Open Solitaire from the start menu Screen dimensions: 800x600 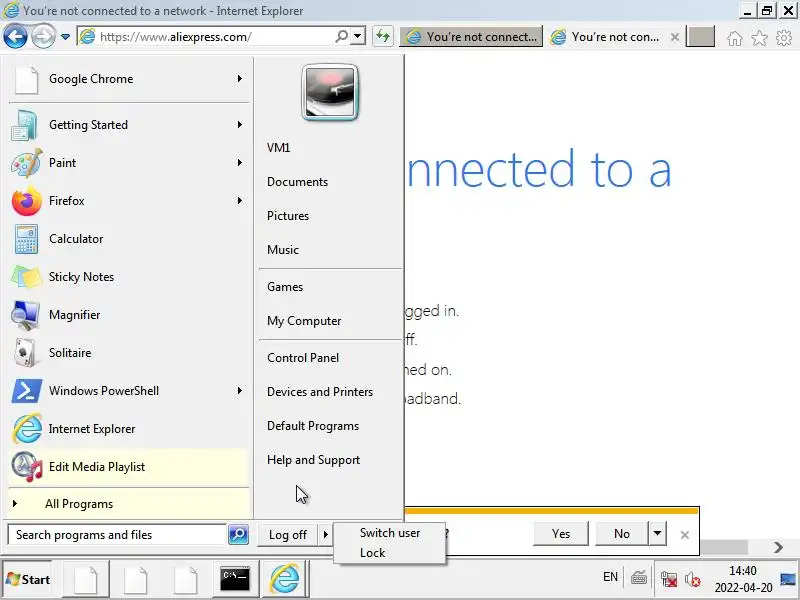tap(129, 353)
